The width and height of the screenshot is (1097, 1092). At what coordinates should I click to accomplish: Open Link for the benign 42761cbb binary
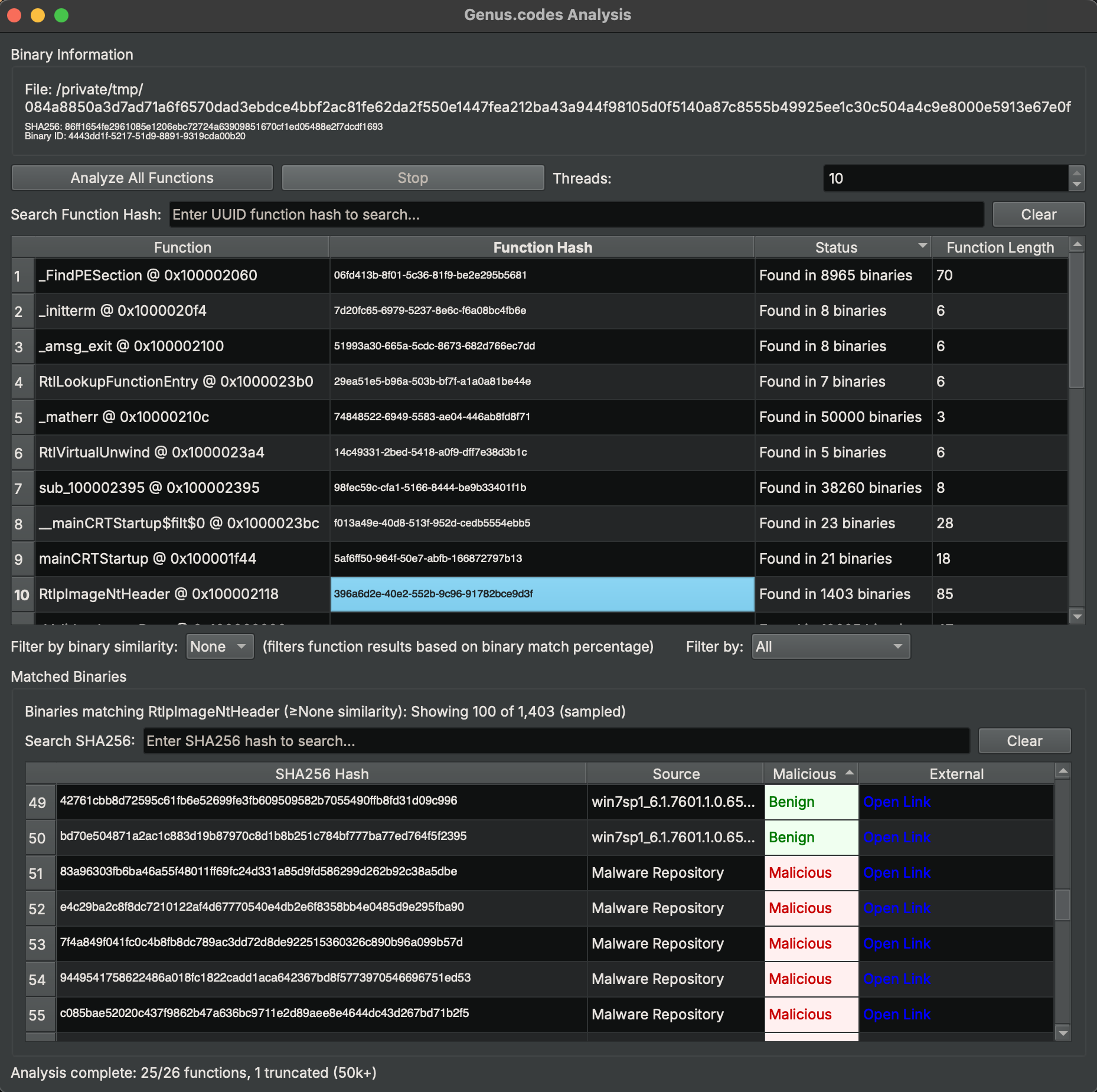click(896, 802)
